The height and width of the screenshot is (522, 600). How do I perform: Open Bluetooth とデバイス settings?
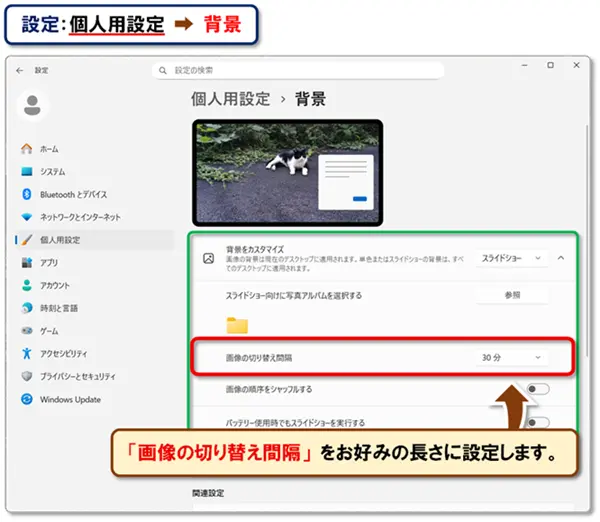click(x=94, y=194)
